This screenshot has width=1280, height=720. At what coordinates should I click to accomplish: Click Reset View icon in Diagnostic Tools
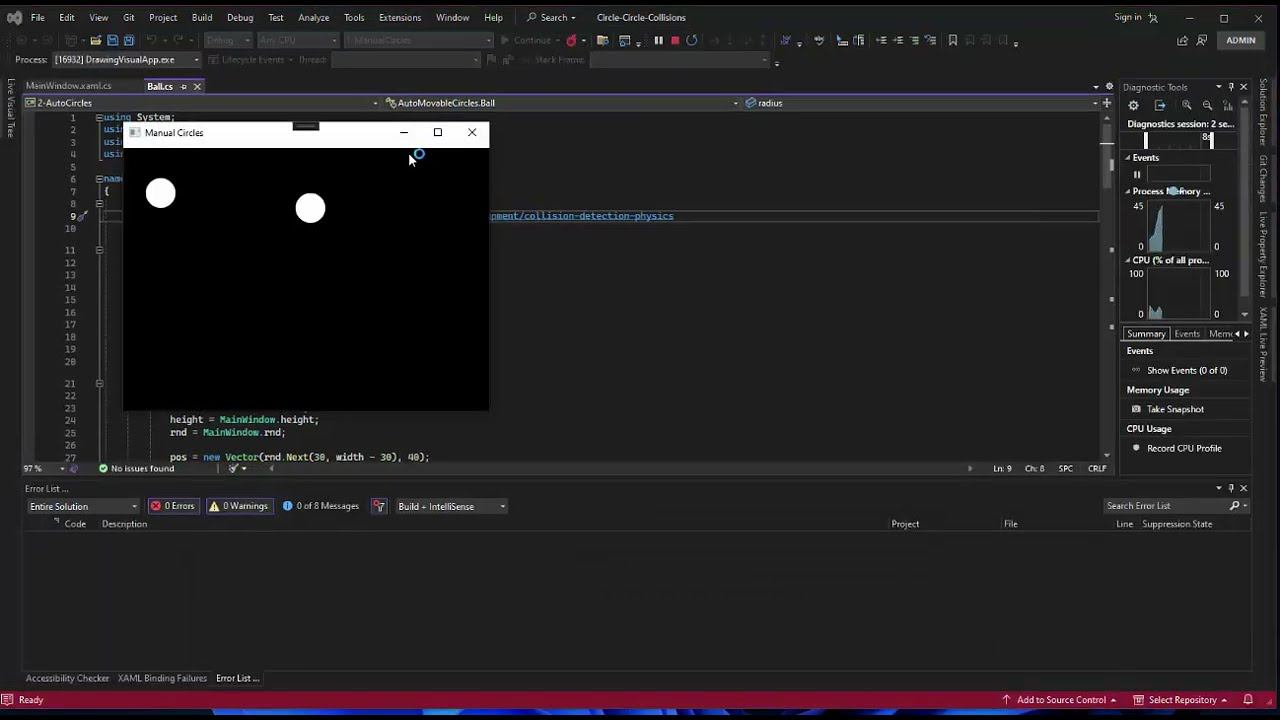click(1227, 105)
